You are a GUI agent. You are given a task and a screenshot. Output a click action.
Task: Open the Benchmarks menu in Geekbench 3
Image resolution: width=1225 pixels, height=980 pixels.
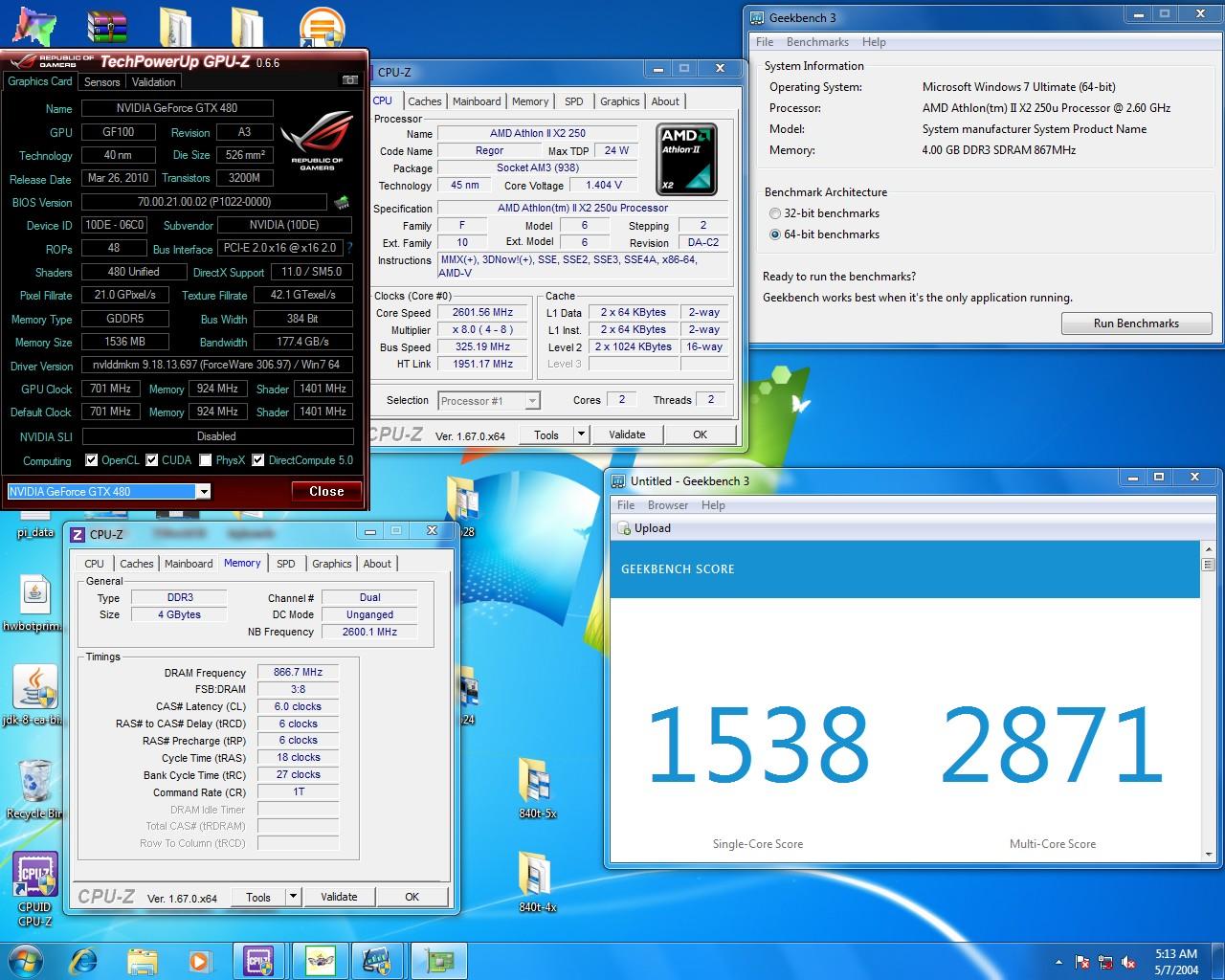tap(817, 42)
